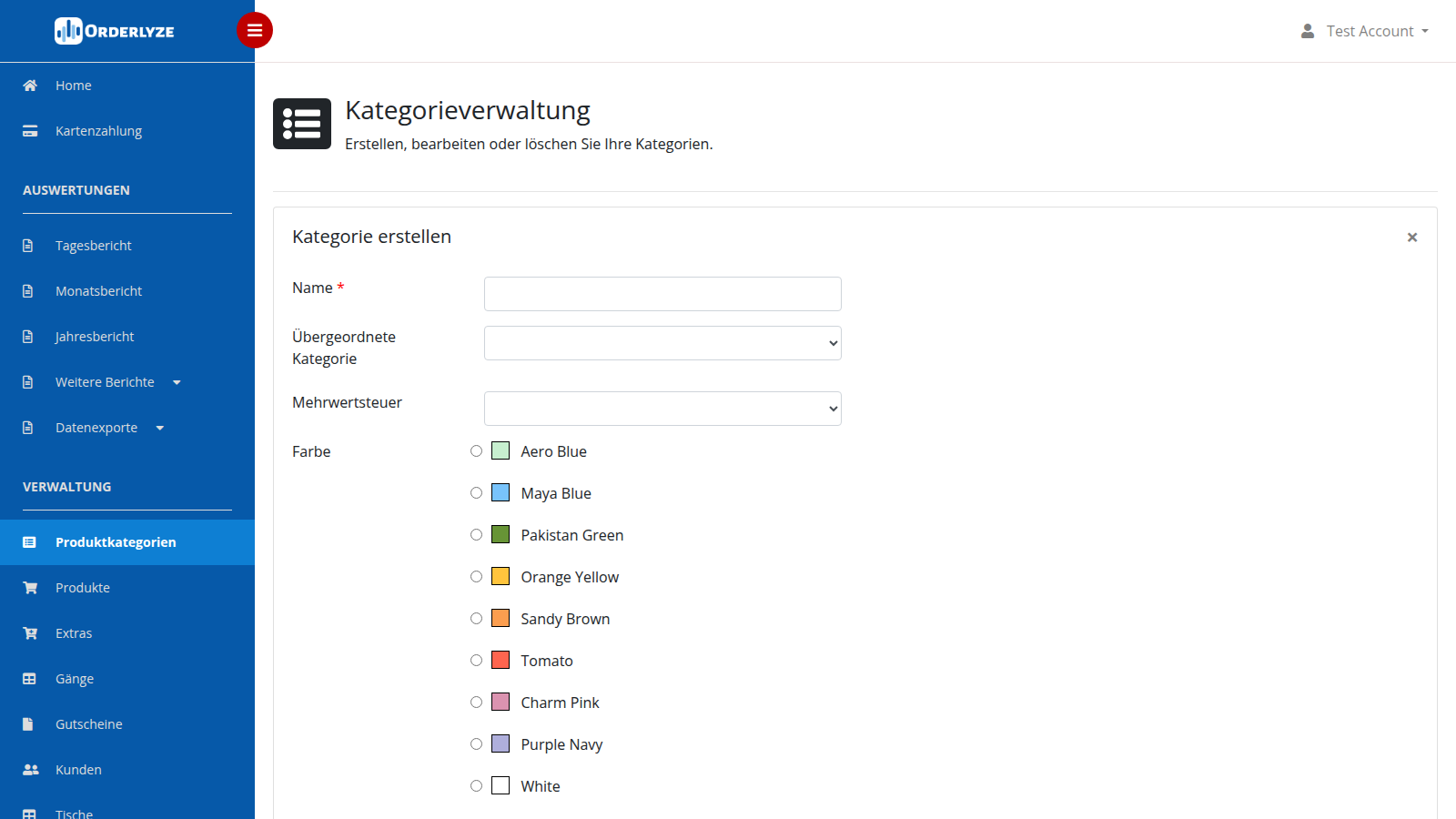Open the Übergeordnete Kategorie dropdown
The height and width of the screenshot is (819, 1456).
[x=662, y=343]
